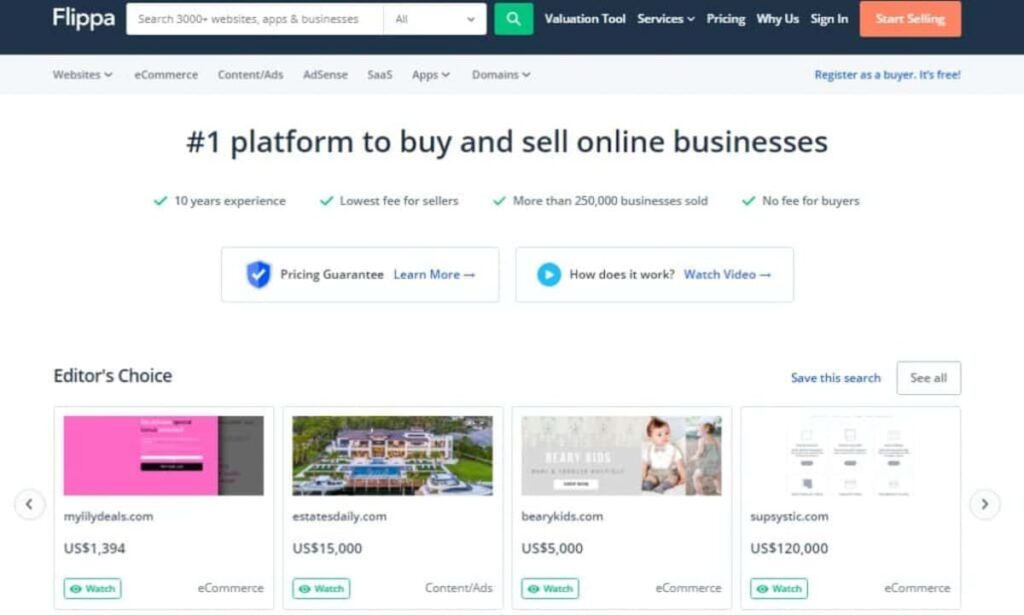Click Sign In
This screenshot has width=1024, height=615.
click(829, 19)
